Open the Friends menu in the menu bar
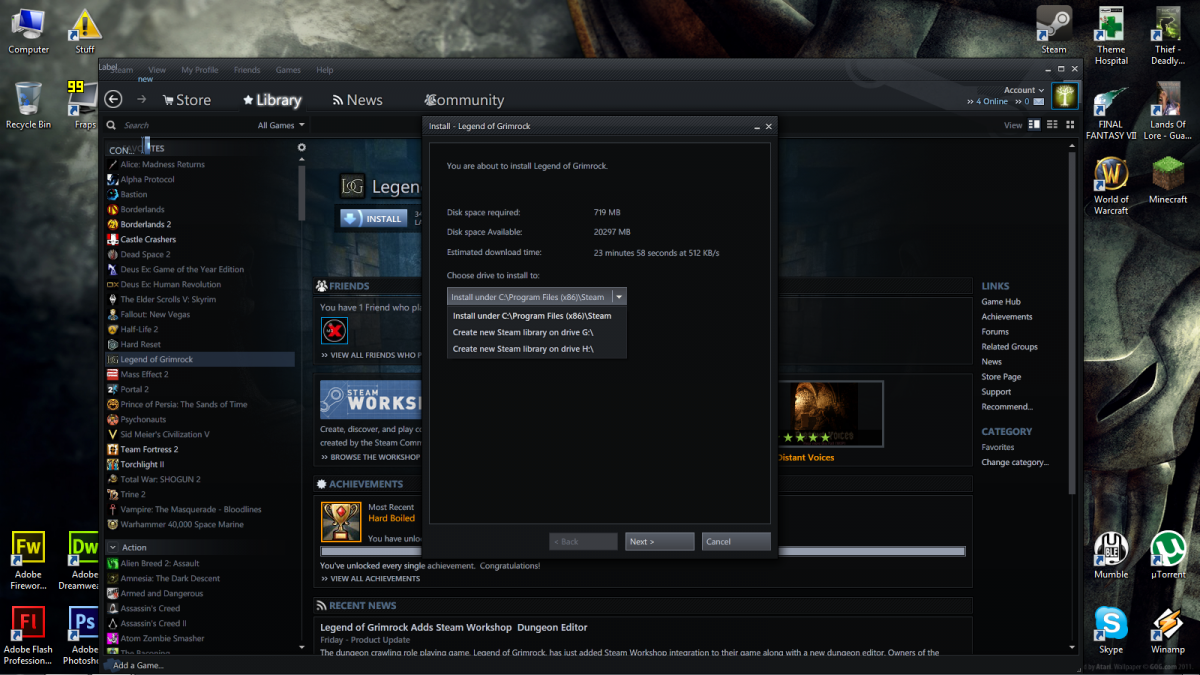 pyautogui.click(x=247, y=70)
